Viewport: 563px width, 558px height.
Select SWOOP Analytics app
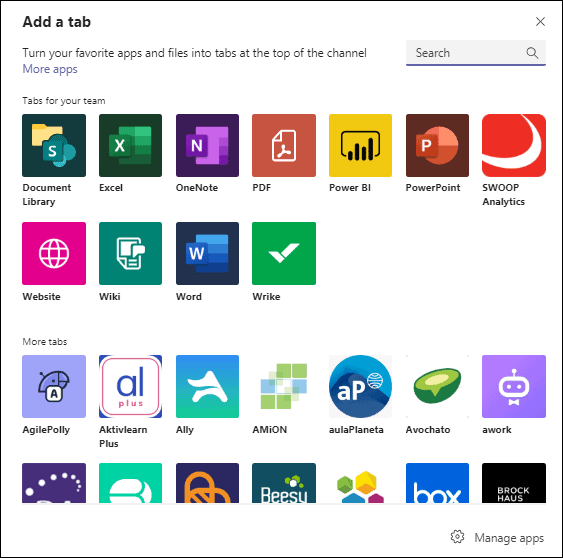click(x=514, y=145)
